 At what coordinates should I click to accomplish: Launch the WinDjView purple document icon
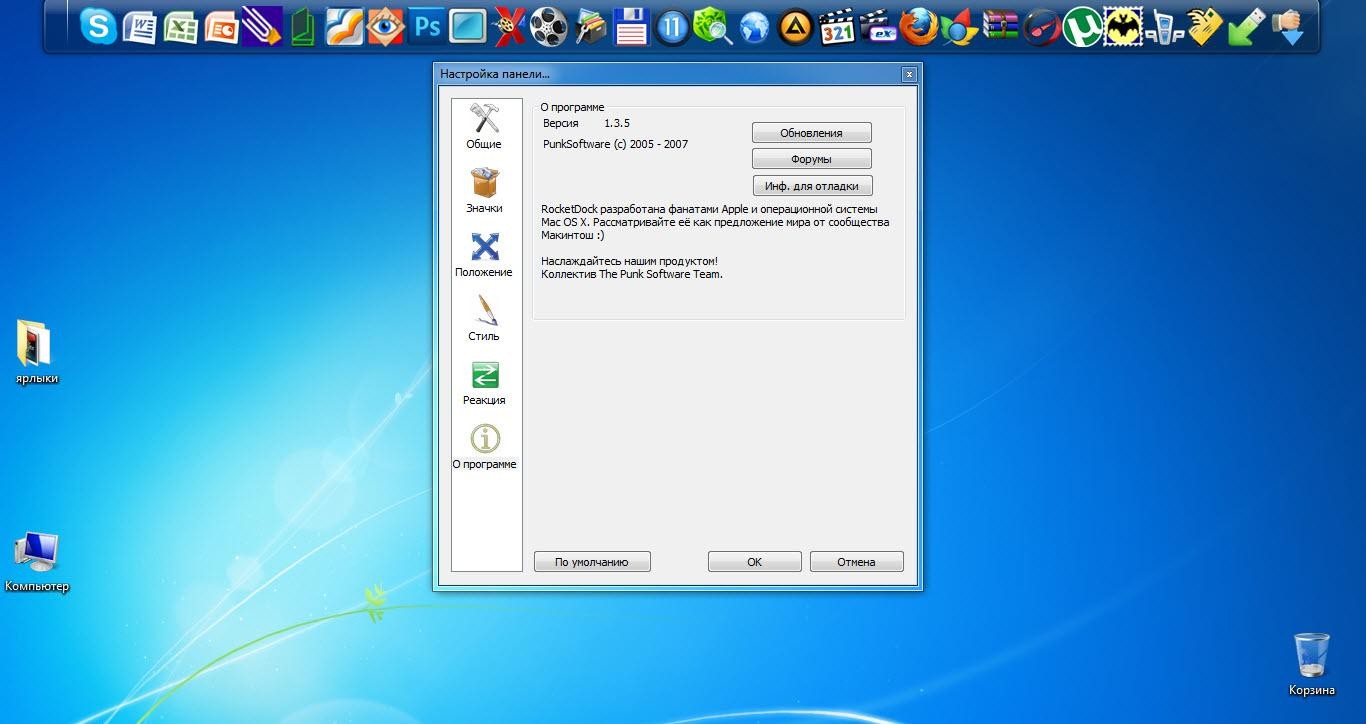tap(262, 27)
